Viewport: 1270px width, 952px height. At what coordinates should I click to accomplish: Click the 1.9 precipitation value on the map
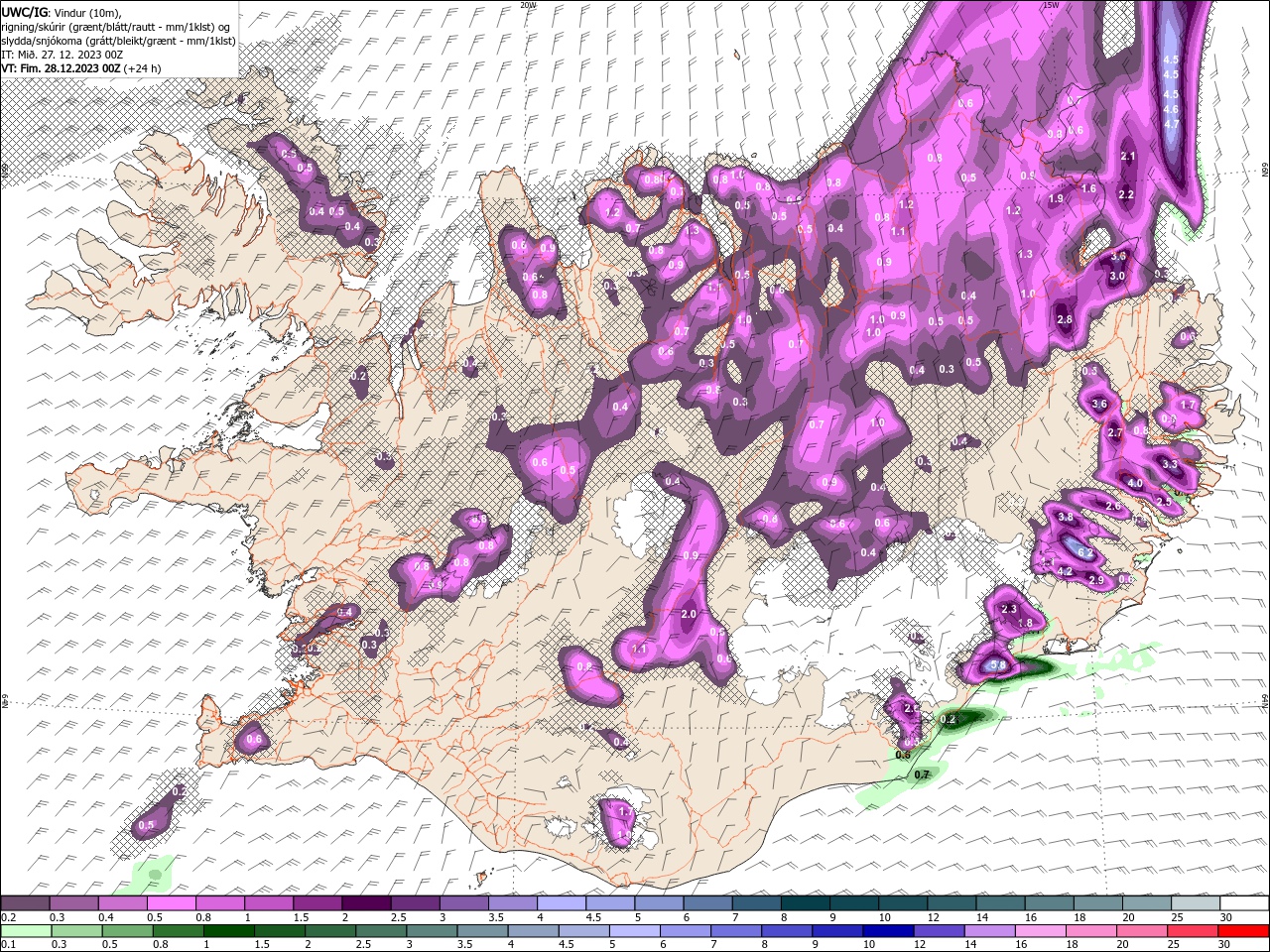tap(1056, 198)
